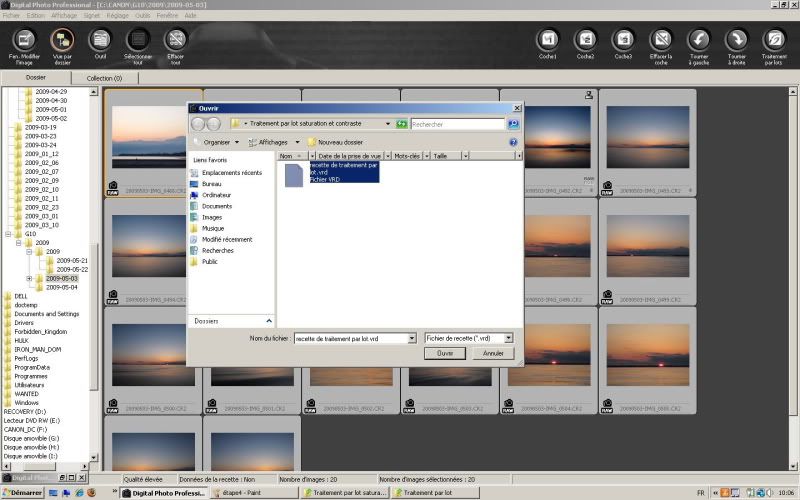The height and width of the screenshot is (500, 800).
Task: Click the green refresh icon beside path
Action: point(402,124)
